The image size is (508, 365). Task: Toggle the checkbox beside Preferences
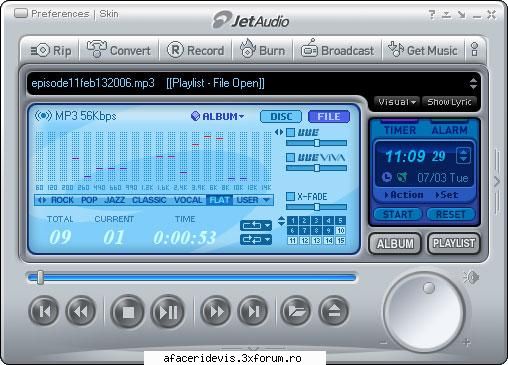click(21, 13)
